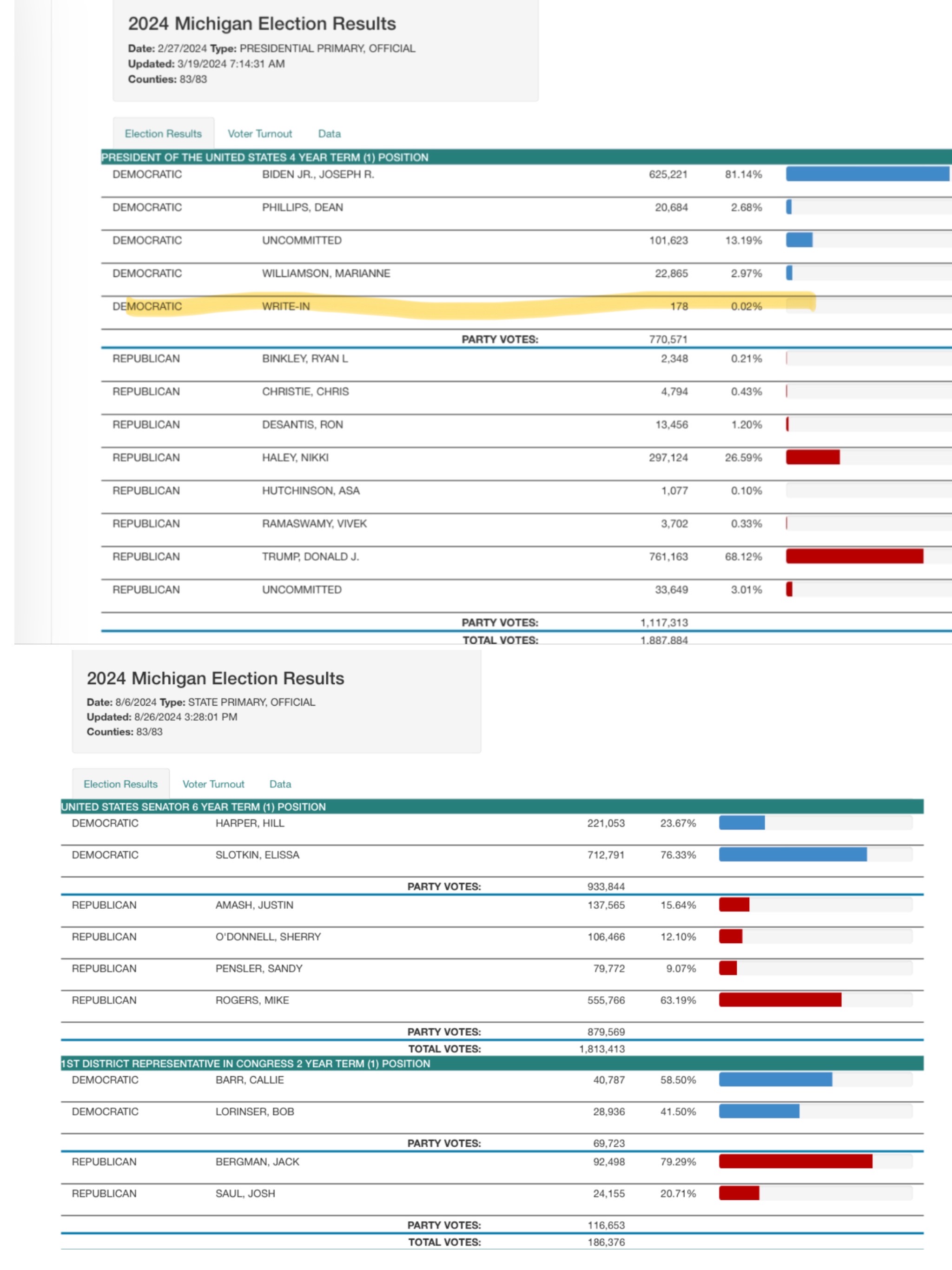Select the presidential primary title heading
Screen dimensions: 952x1270
[x=262, y=24]
